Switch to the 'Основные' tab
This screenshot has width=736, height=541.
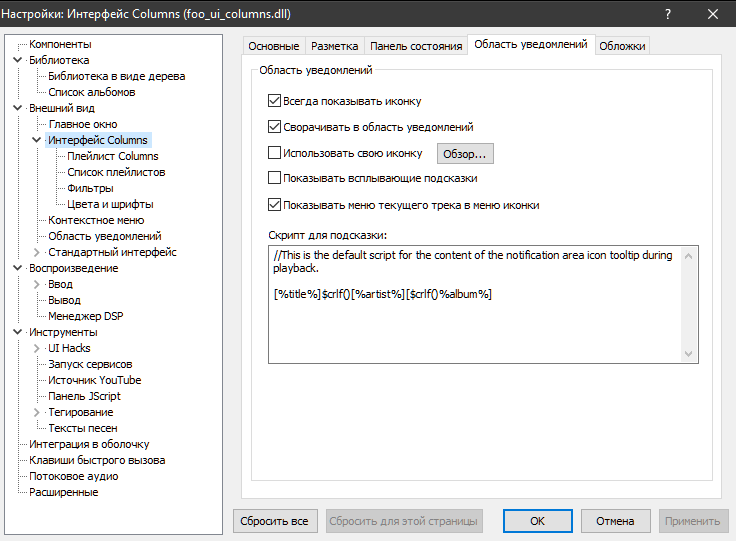273,46
